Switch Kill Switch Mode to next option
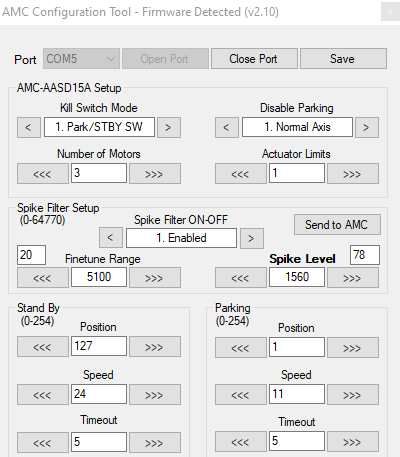The image size is (400, 457). [169, 127]
